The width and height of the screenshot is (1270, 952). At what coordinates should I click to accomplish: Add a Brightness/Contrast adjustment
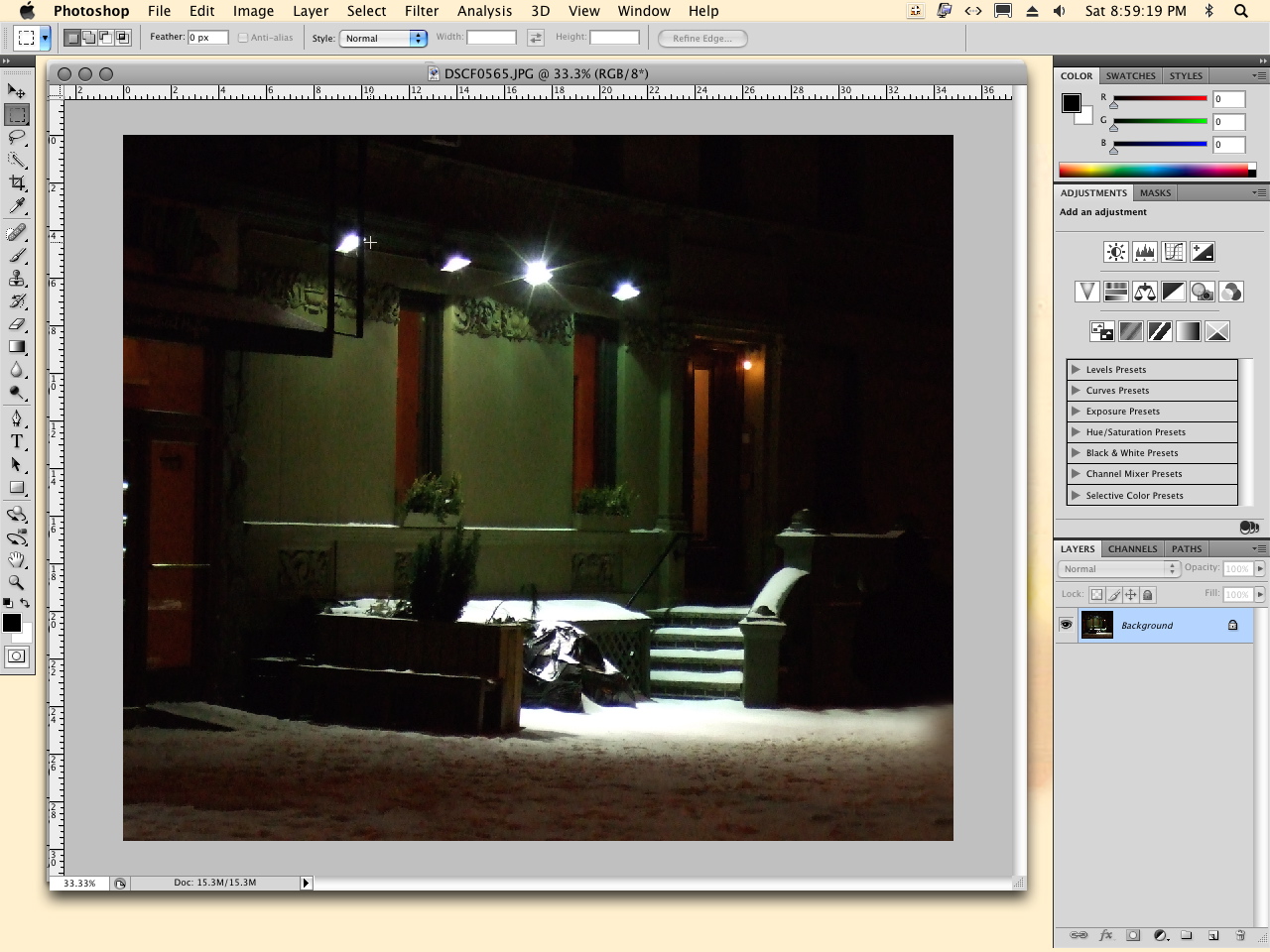coord(1116,252)
